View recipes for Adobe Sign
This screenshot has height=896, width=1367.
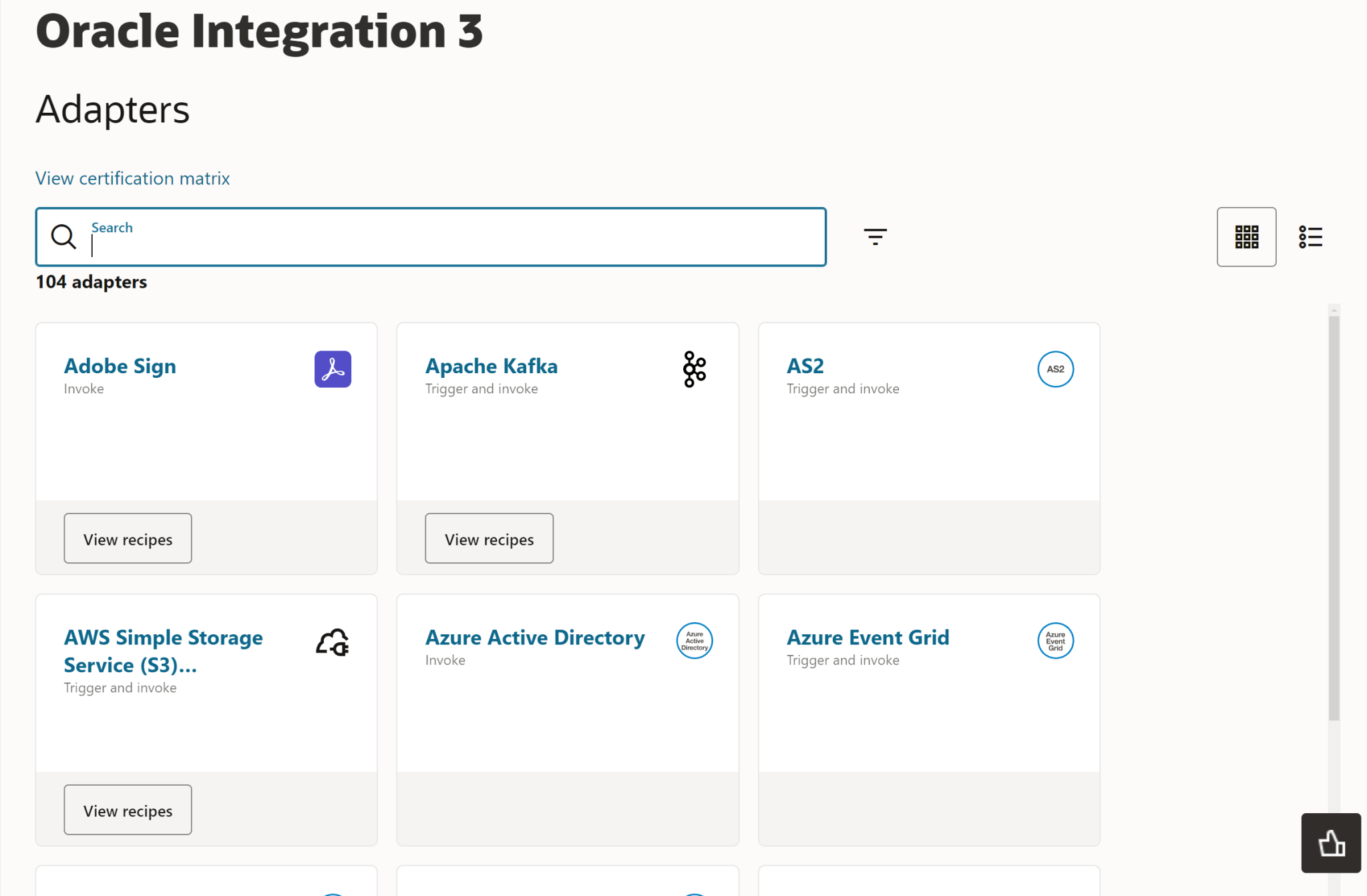[128, 538]
